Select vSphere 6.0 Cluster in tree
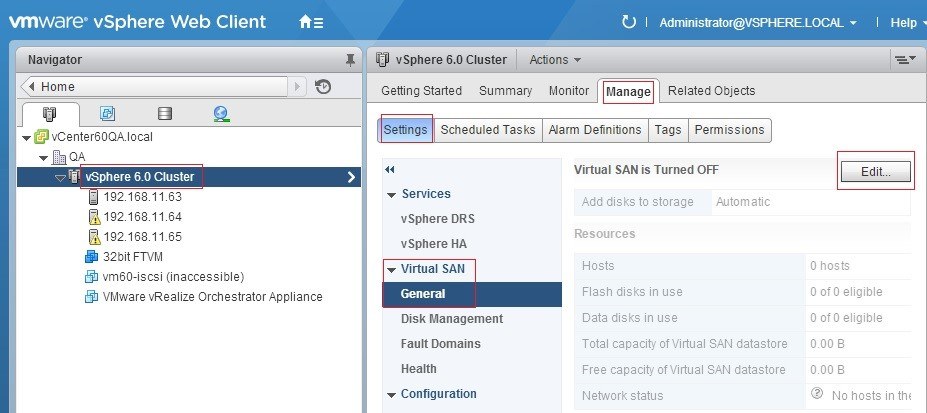The width and height of the screenshot is (927, 413). [140, 177]
